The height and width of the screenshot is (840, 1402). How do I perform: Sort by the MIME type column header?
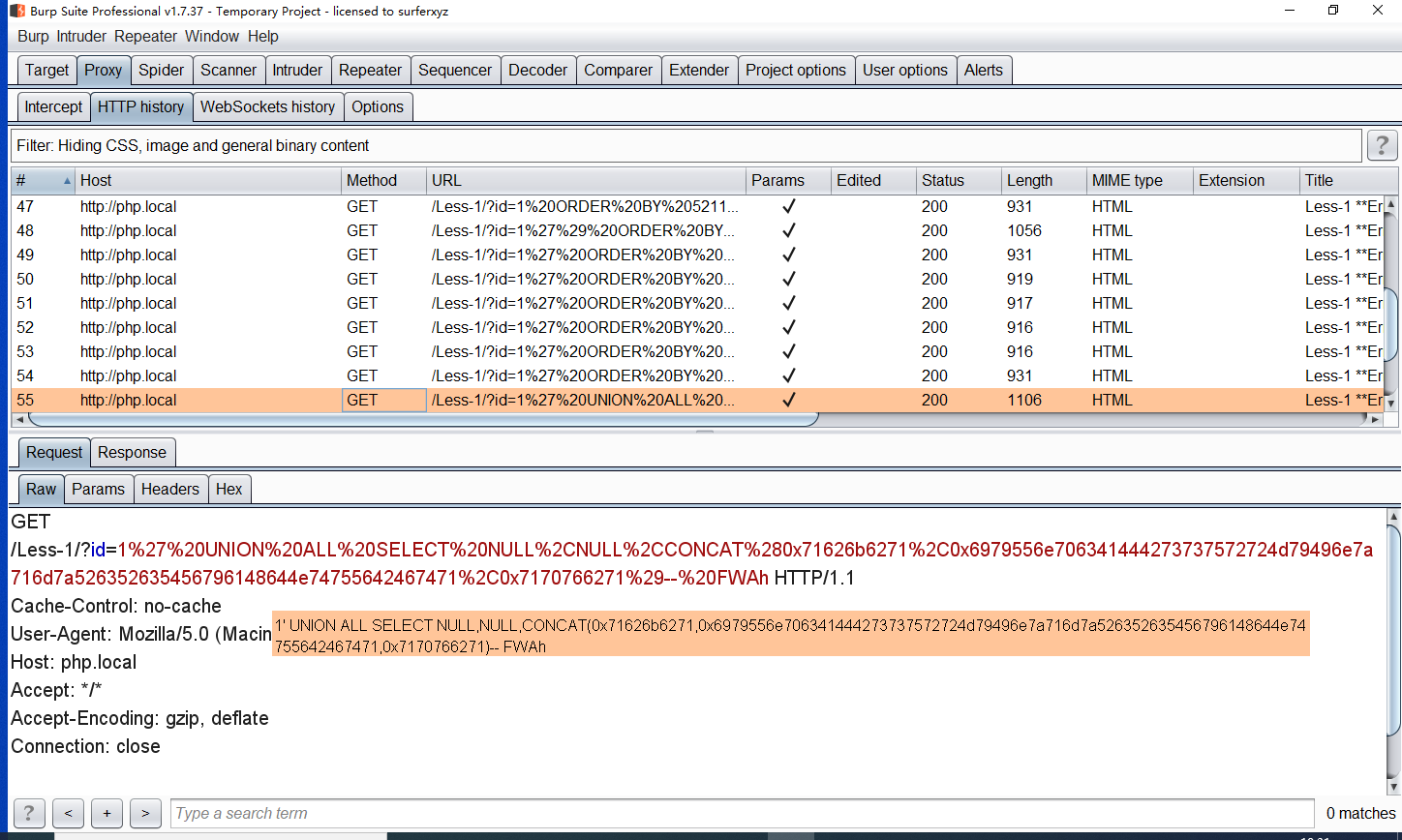[x=1140, y=180]
